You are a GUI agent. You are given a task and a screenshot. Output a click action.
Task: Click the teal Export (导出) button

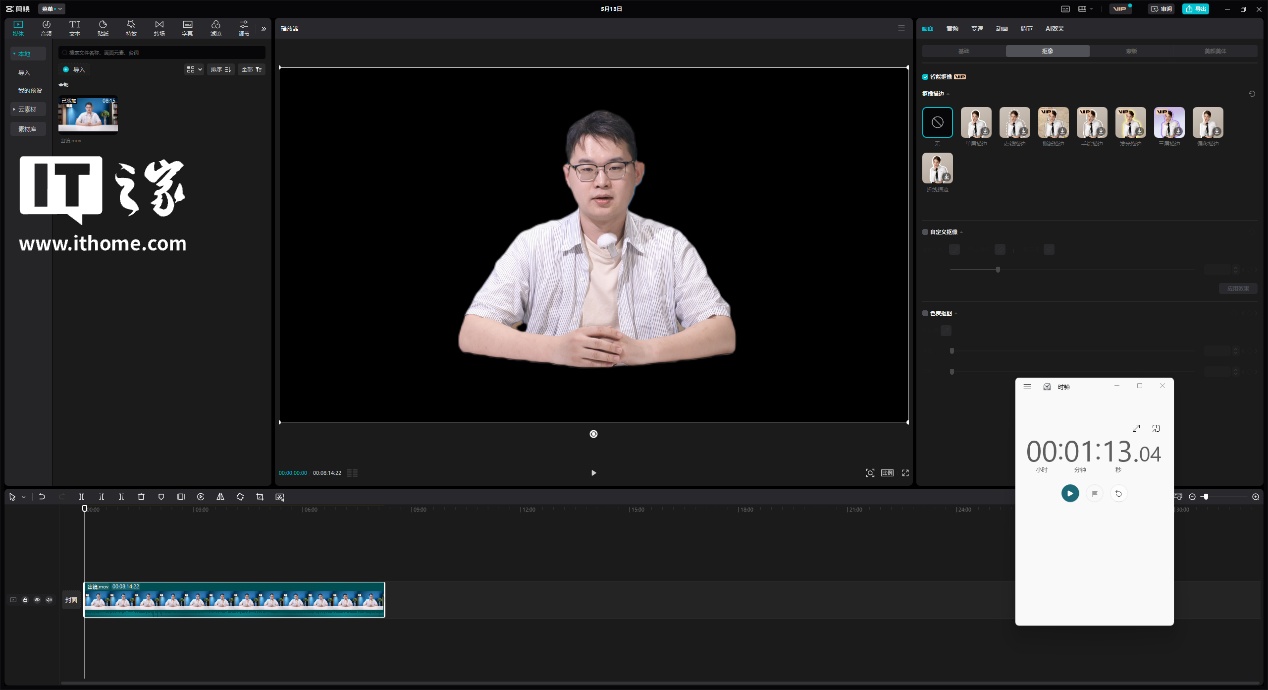(1195, 9)
